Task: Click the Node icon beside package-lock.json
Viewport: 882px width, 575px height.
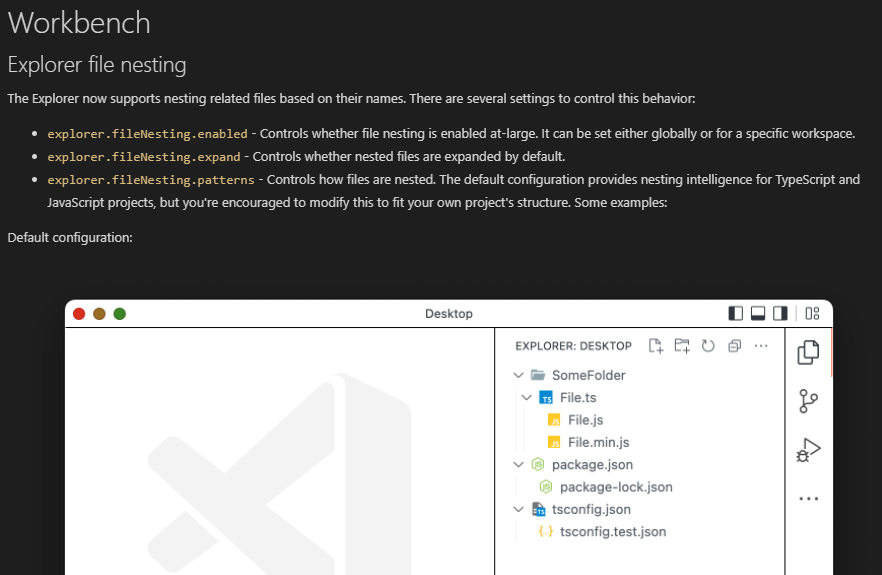Action: point(546,487)
